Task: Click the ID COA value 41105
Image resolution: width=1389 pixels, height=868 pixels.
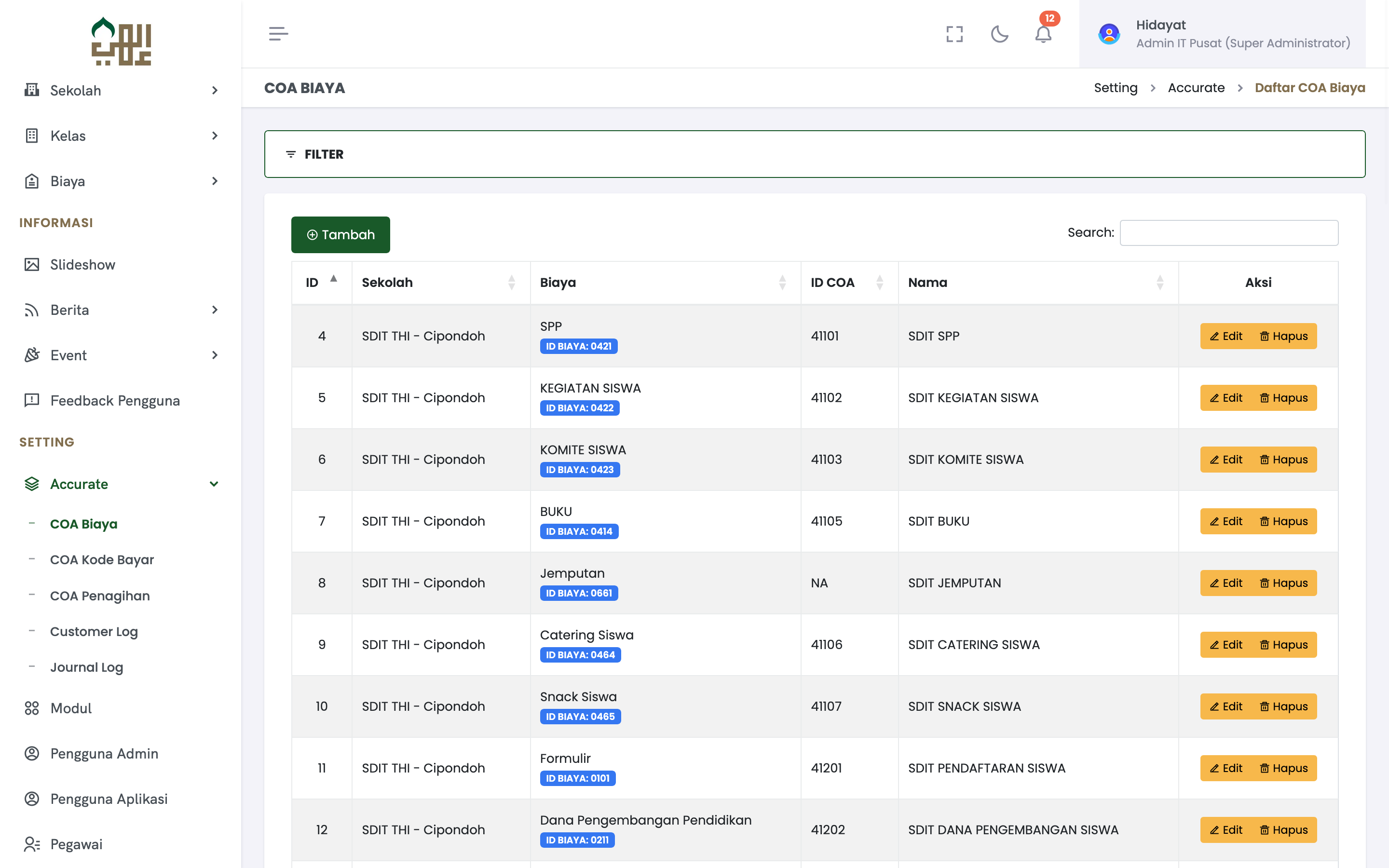Action: (x=826, y=521)
